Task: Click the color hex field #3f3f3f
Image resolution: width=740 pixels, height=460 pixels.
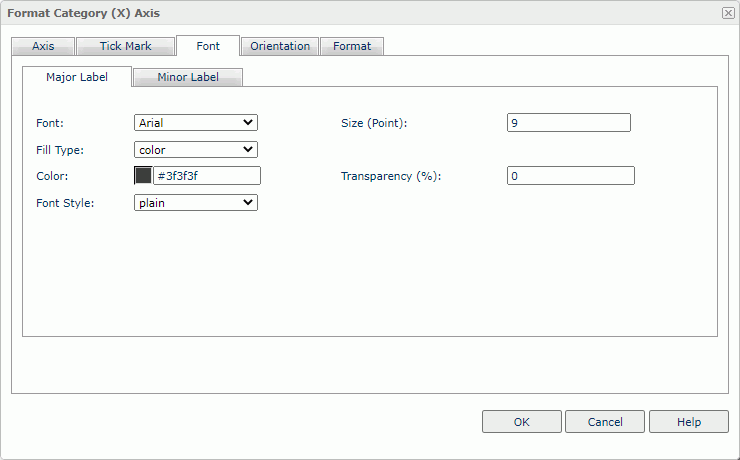Action: point(206,176)
